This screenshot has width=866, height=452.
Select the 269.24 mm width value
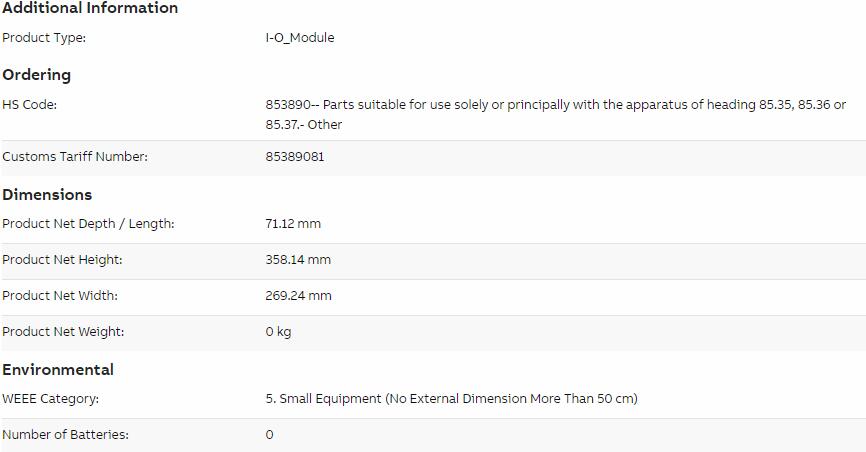299,296
